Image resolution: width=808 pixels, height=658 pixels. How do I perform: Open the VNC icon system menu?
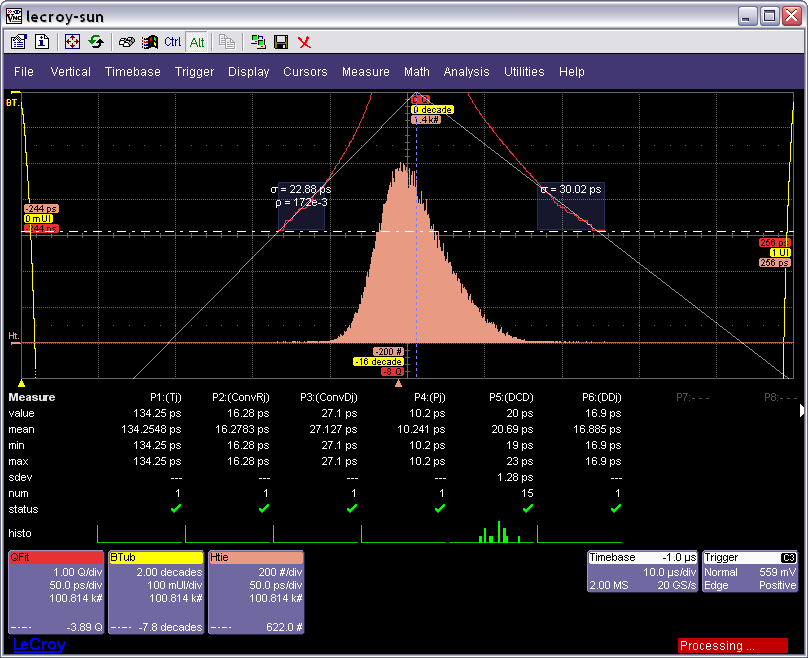(14, 16)
